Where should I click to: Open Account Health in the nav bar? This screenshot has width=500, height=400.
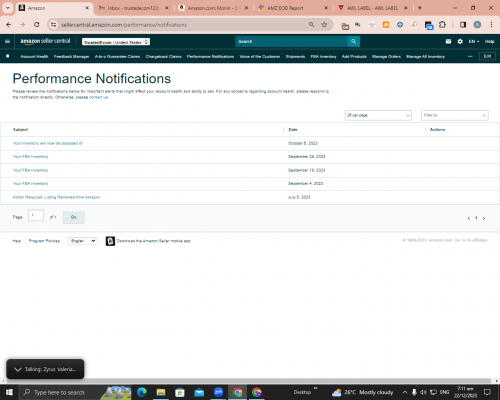point(34,56)
